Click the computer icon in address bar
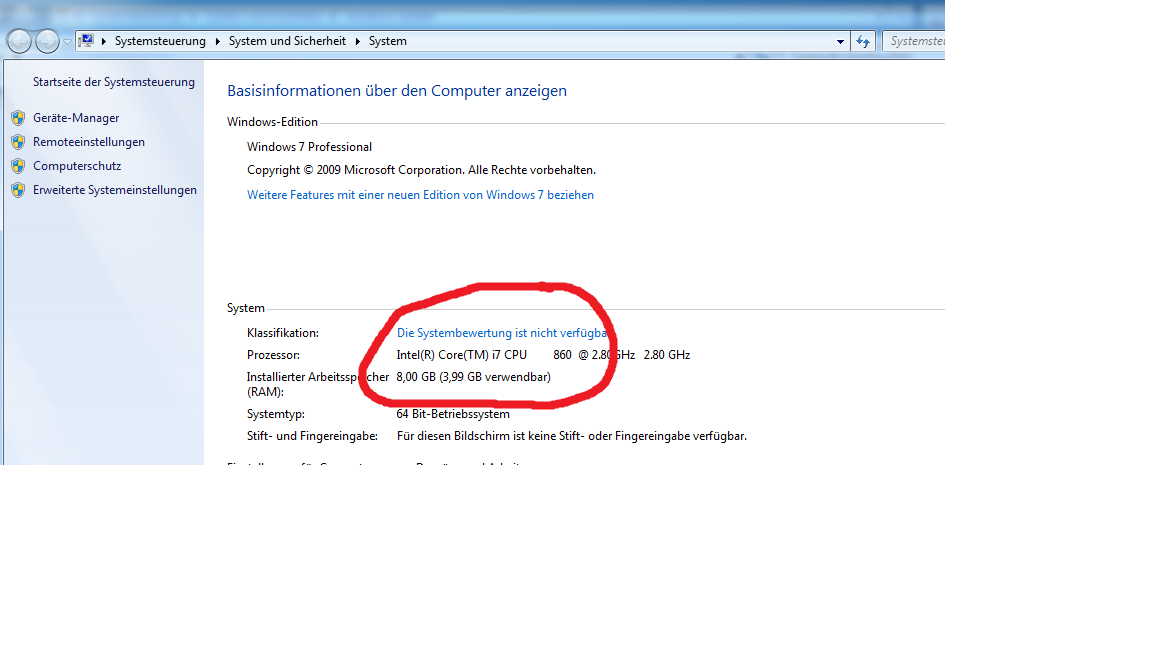The width and height of the screenshot is (1152, 648). coord(87,40)
